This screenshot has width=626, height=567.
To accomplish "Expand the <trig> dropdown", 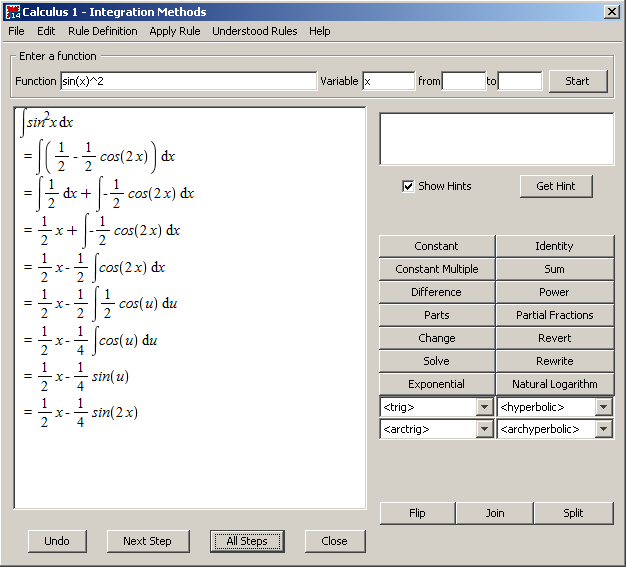I will [484, 407].
